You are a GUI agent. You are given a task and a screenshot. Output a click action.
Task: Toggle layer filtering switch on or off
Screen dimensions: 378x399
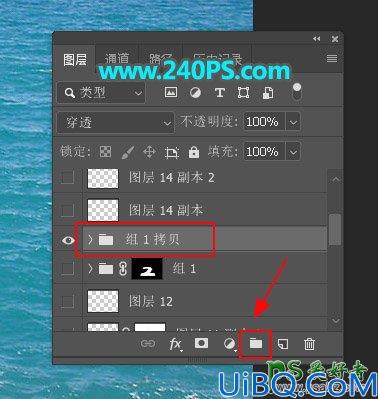[297, 92]
